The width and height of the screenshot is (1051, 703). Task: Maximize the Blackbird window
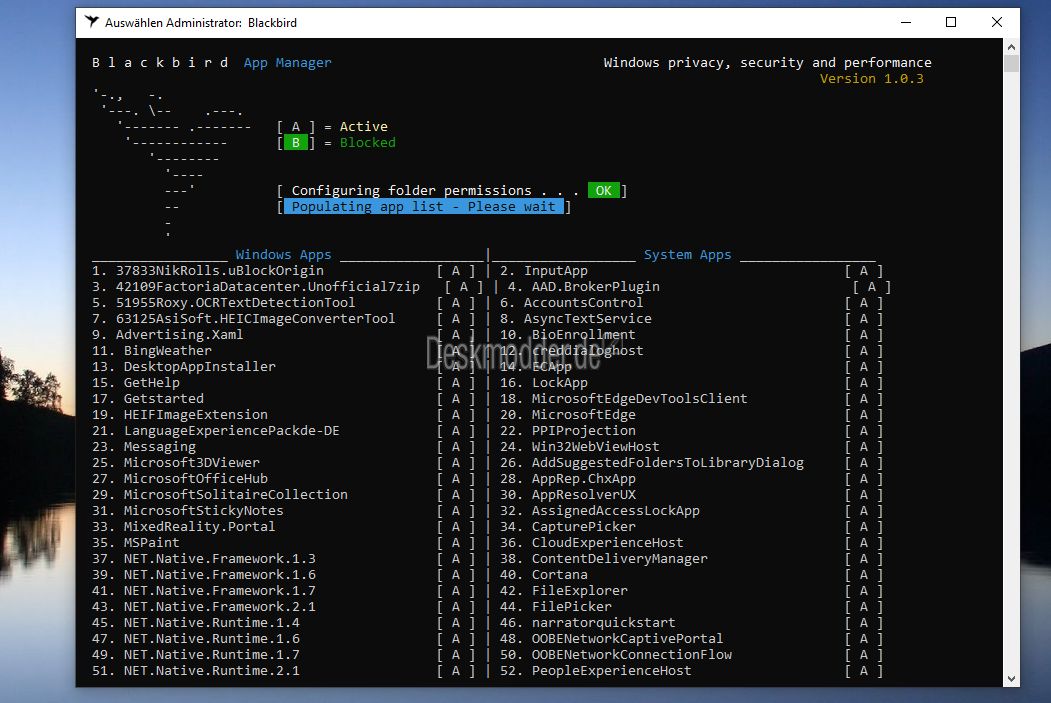950,22
